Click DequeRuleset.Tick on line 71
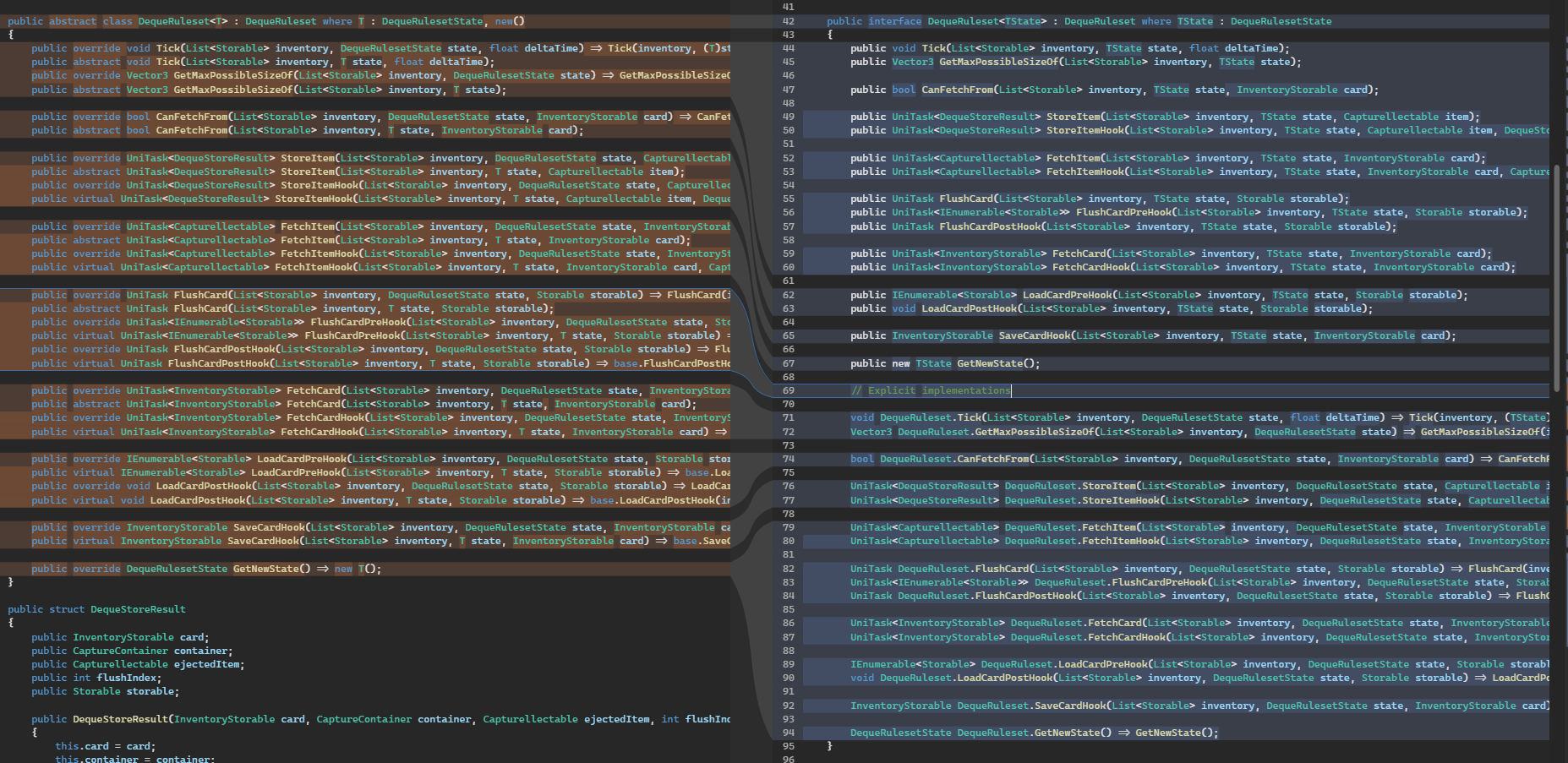The height and width of the screenshot is (763, 1568). pyautogui.click(x=931, y=417)
